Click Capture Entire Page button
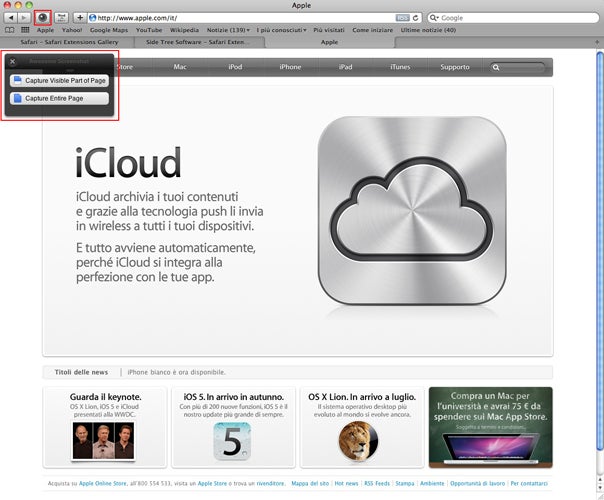Viewport: 604px width, 500px height. coord(59,98)
